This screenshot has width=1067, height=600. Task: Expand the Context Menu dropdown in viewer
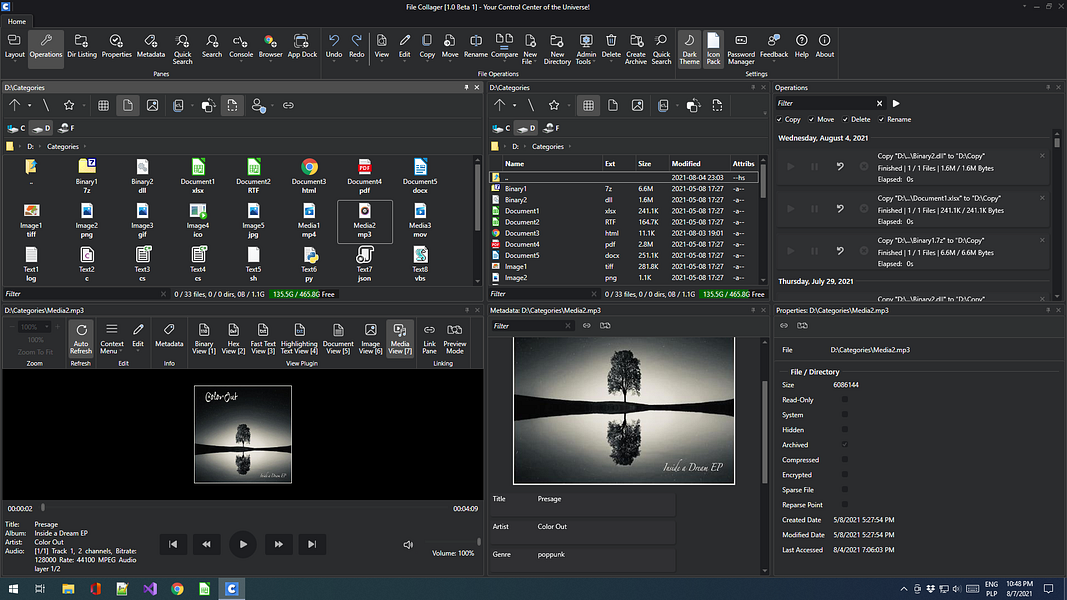(x=112, y=336)
